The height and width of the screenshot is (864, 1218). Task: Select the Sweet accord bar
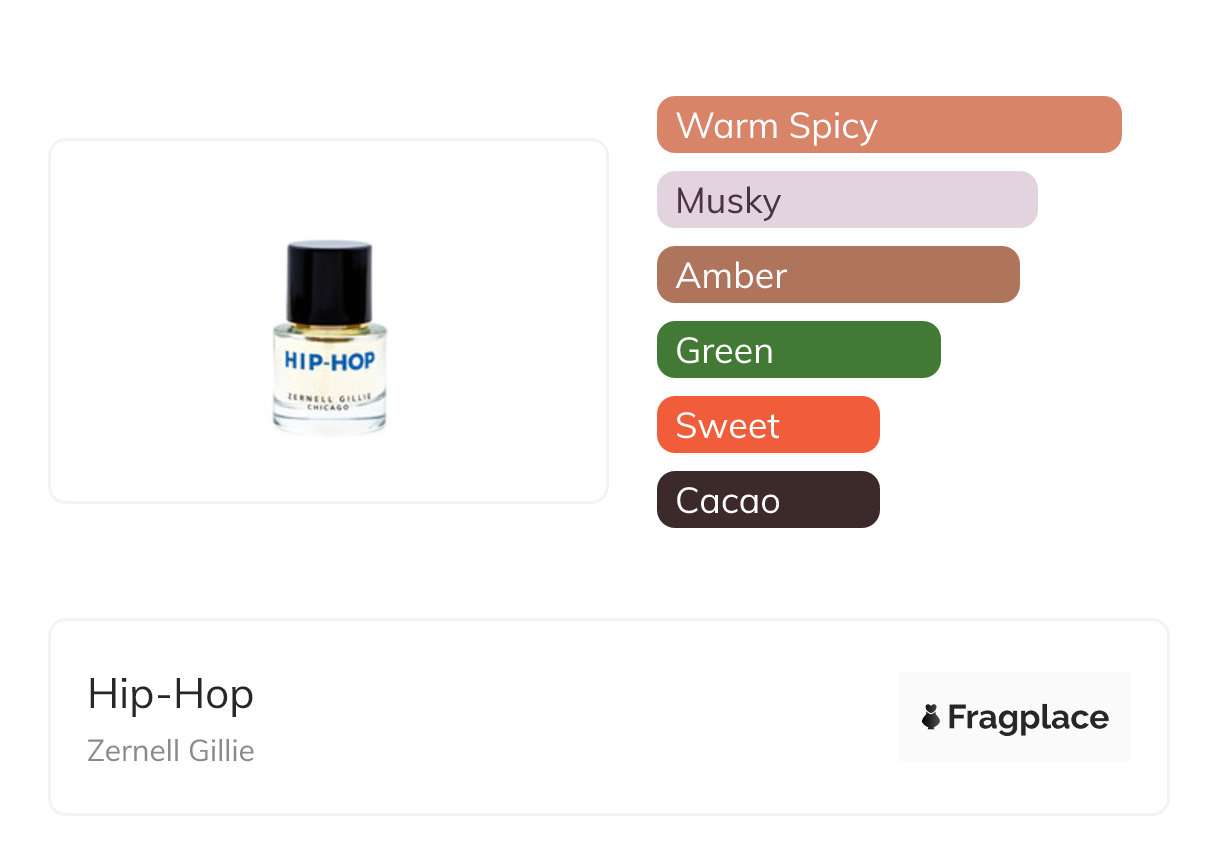point(767,425)
